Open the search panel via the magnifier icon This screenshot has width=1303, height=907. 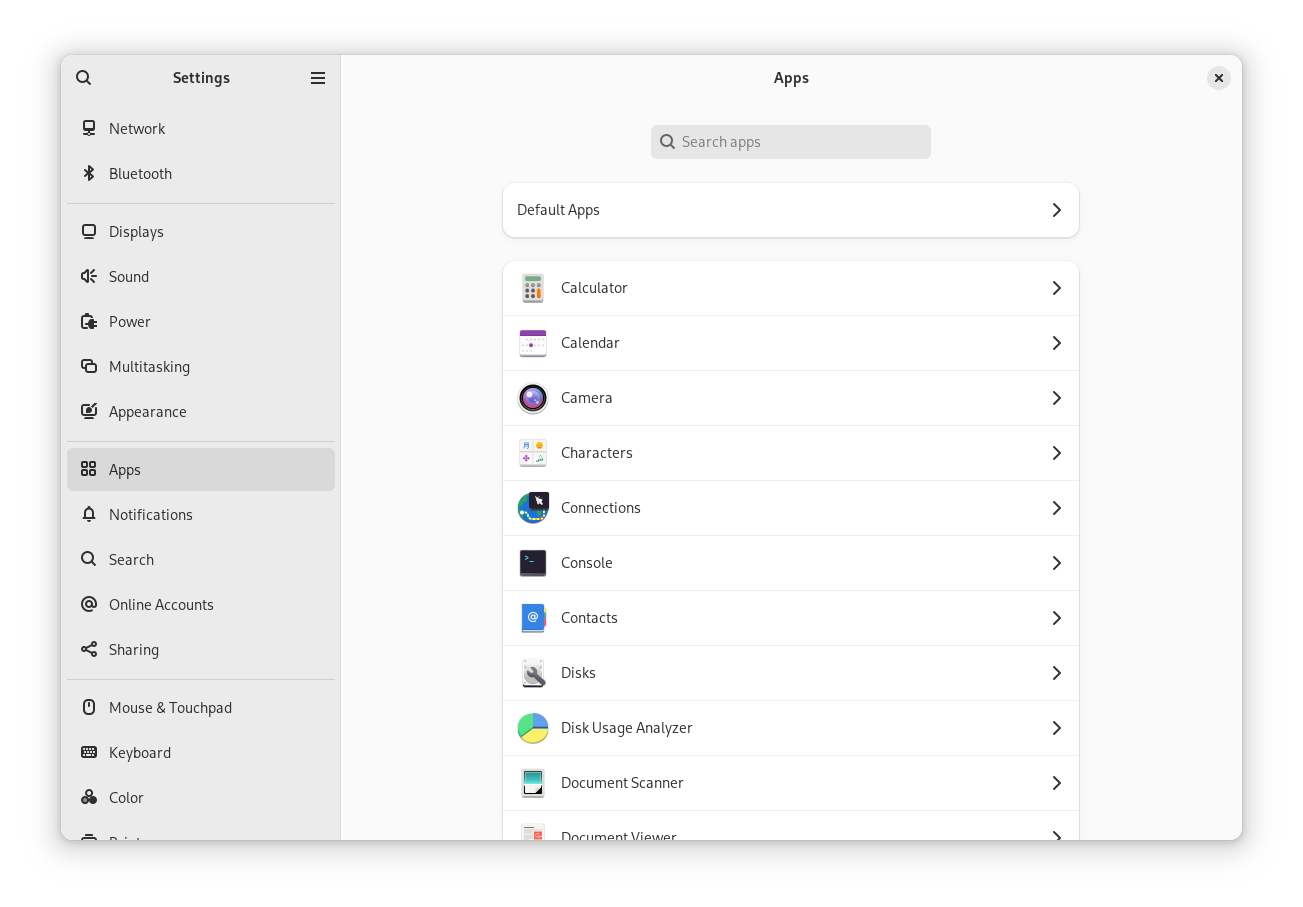tap(83, 77)
